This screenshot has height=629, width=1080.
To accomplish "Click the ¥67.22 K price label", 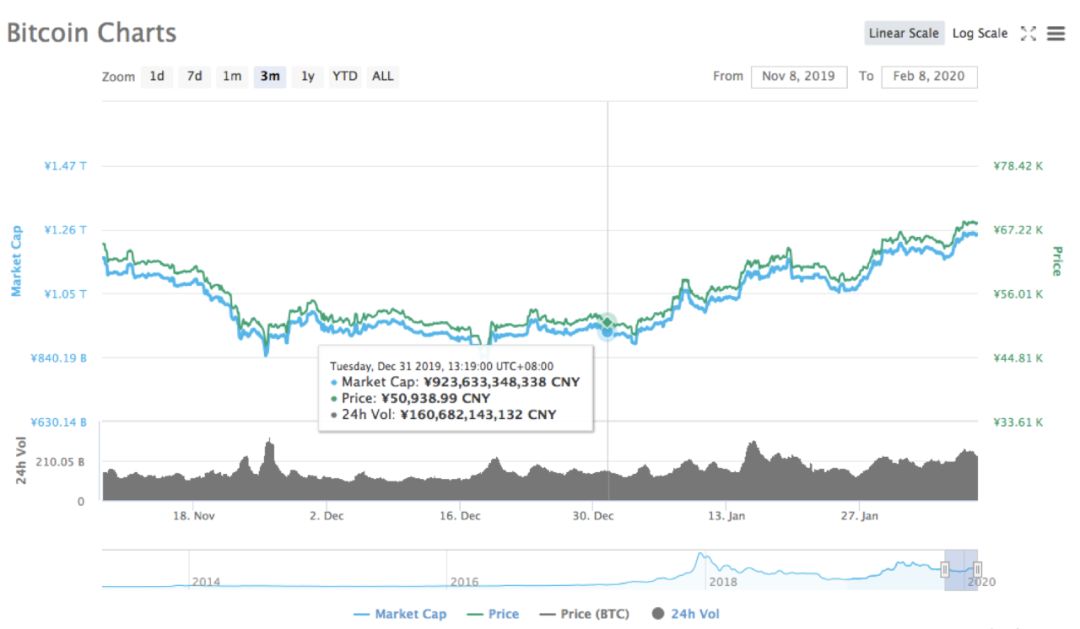I will 1018,230.
